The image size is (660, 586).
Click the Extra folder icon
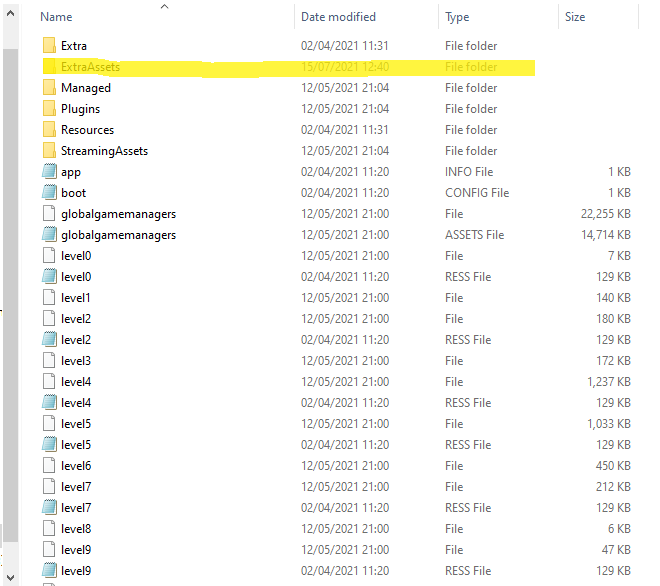click(50, 46)
